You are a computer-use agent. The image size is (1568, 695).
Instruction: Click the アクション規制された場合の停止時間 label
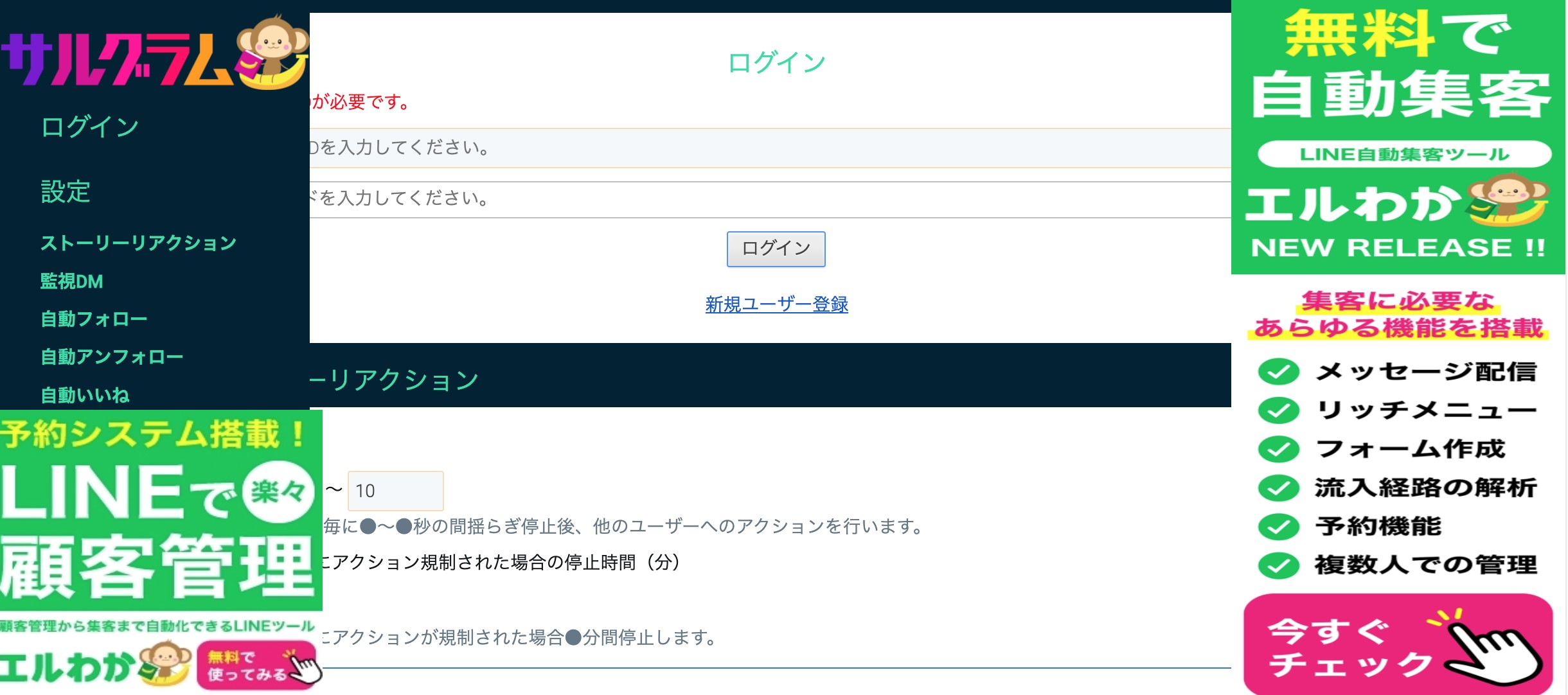(501, 562)
